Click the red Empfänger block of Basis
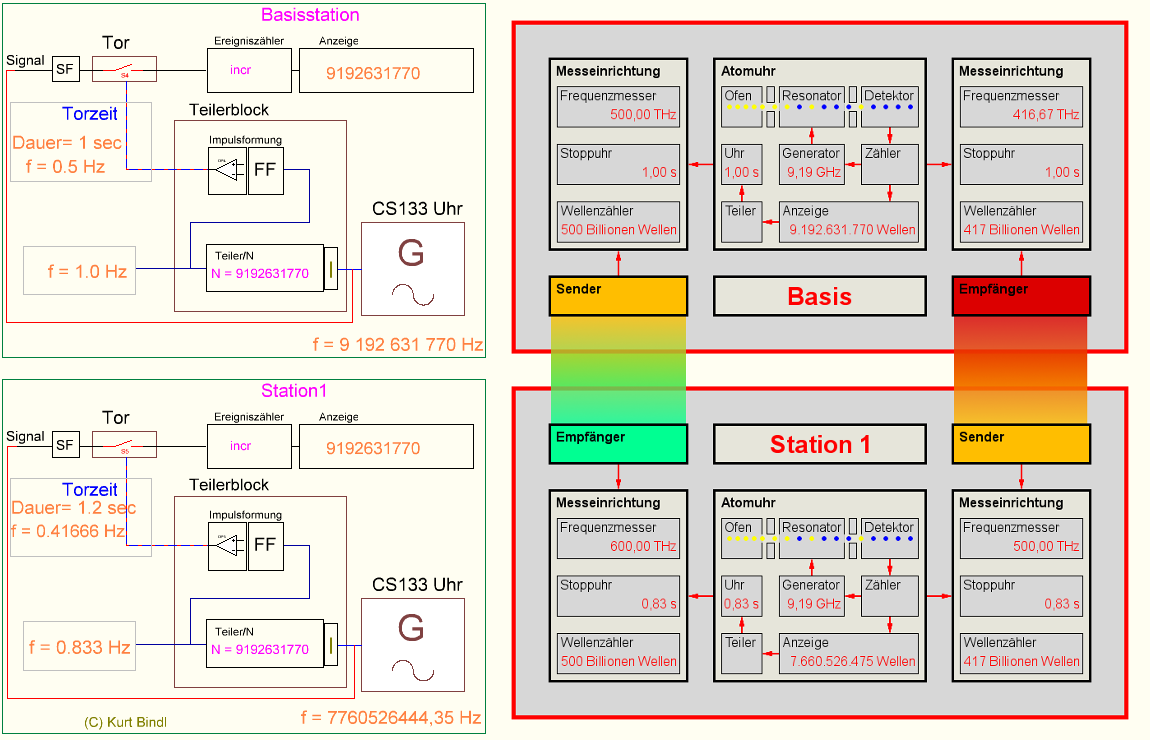 [x=1021, y=296]
